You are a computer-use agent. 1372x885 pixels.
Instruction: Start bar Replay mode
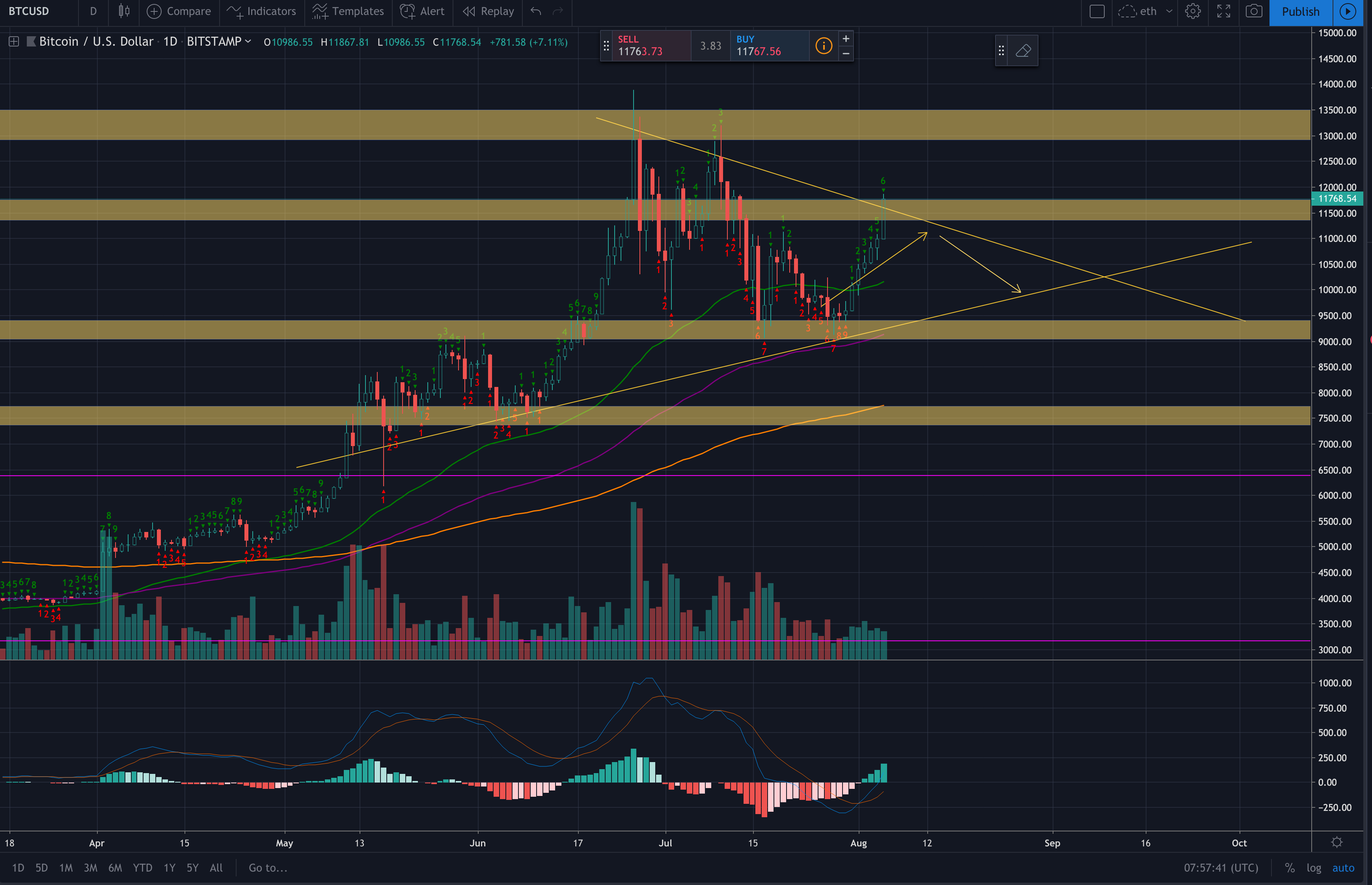click(x=489, y=11)
